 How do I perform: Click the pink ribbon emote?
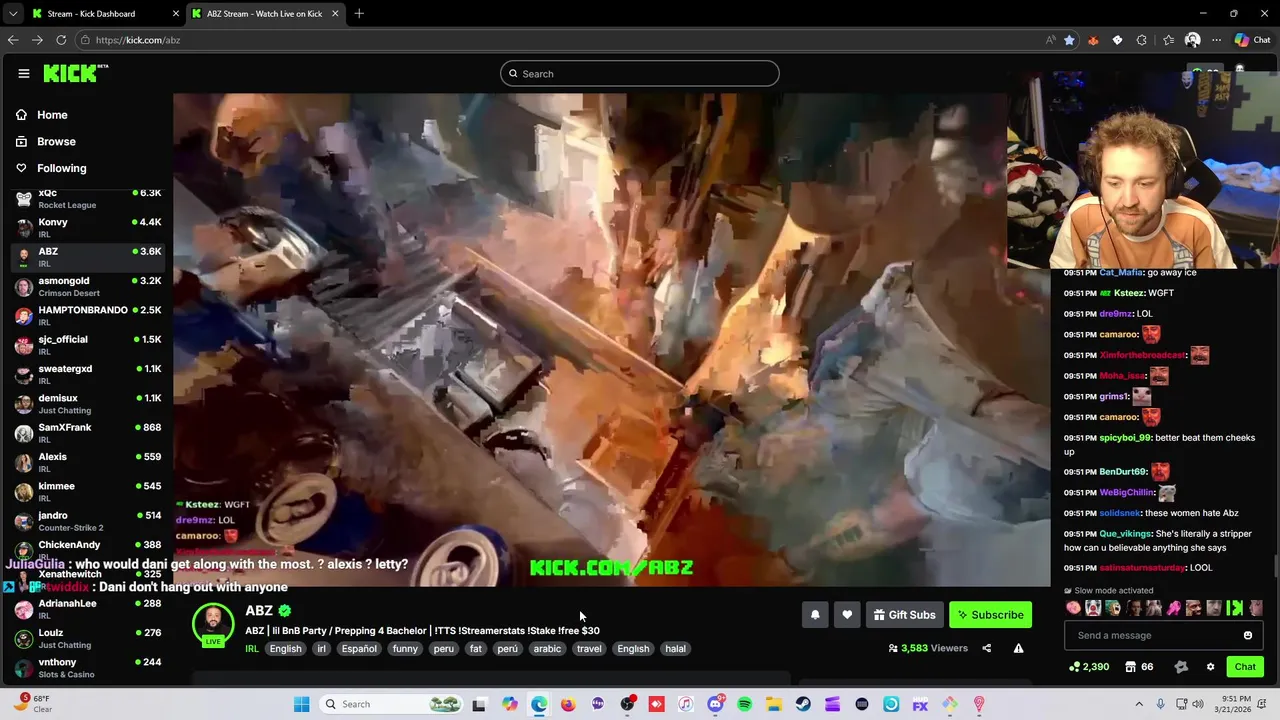(1174, 608)
